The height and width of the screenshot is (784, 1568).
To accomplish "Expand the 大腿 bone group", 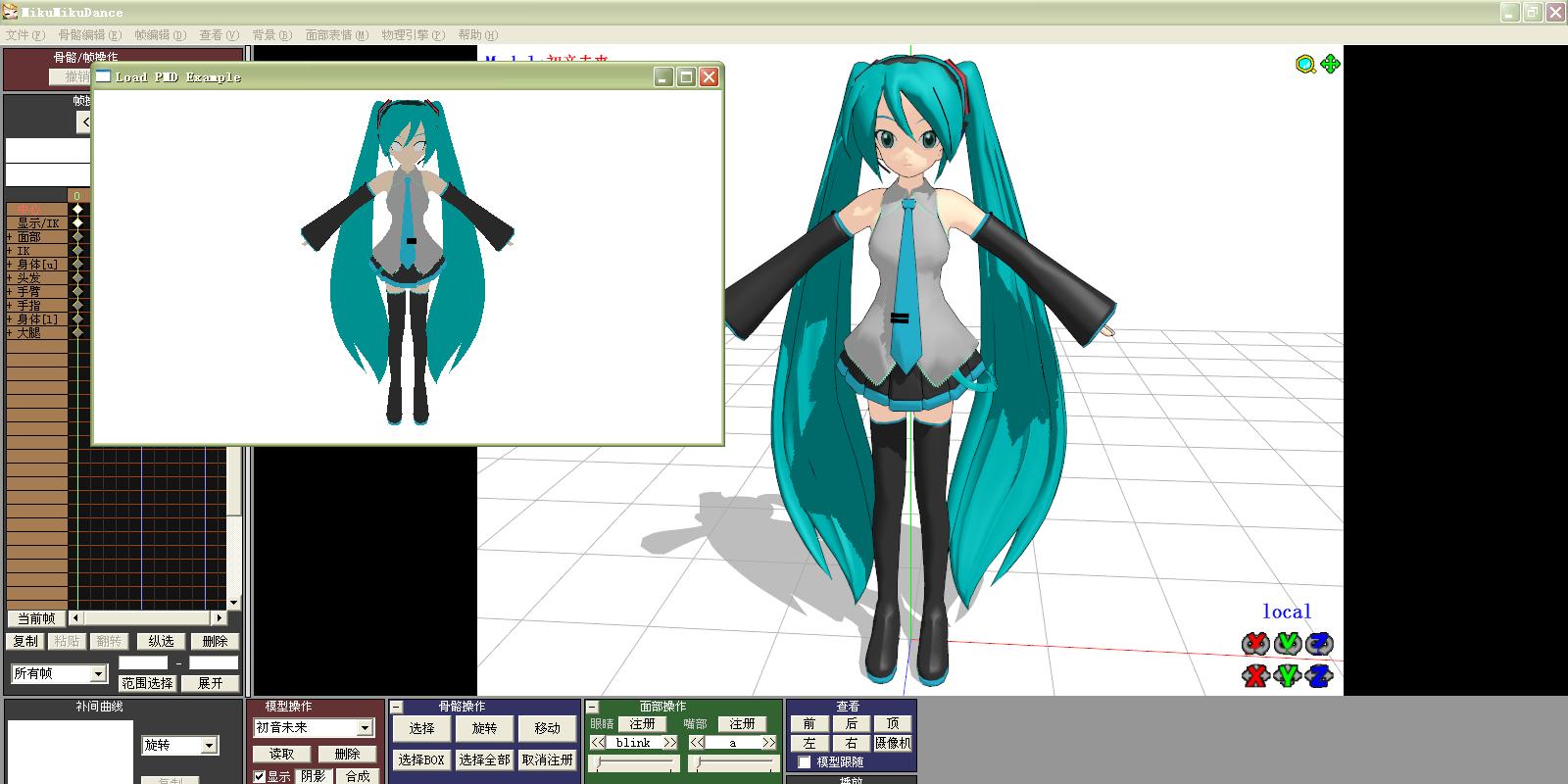I will [x=10, y=333].
